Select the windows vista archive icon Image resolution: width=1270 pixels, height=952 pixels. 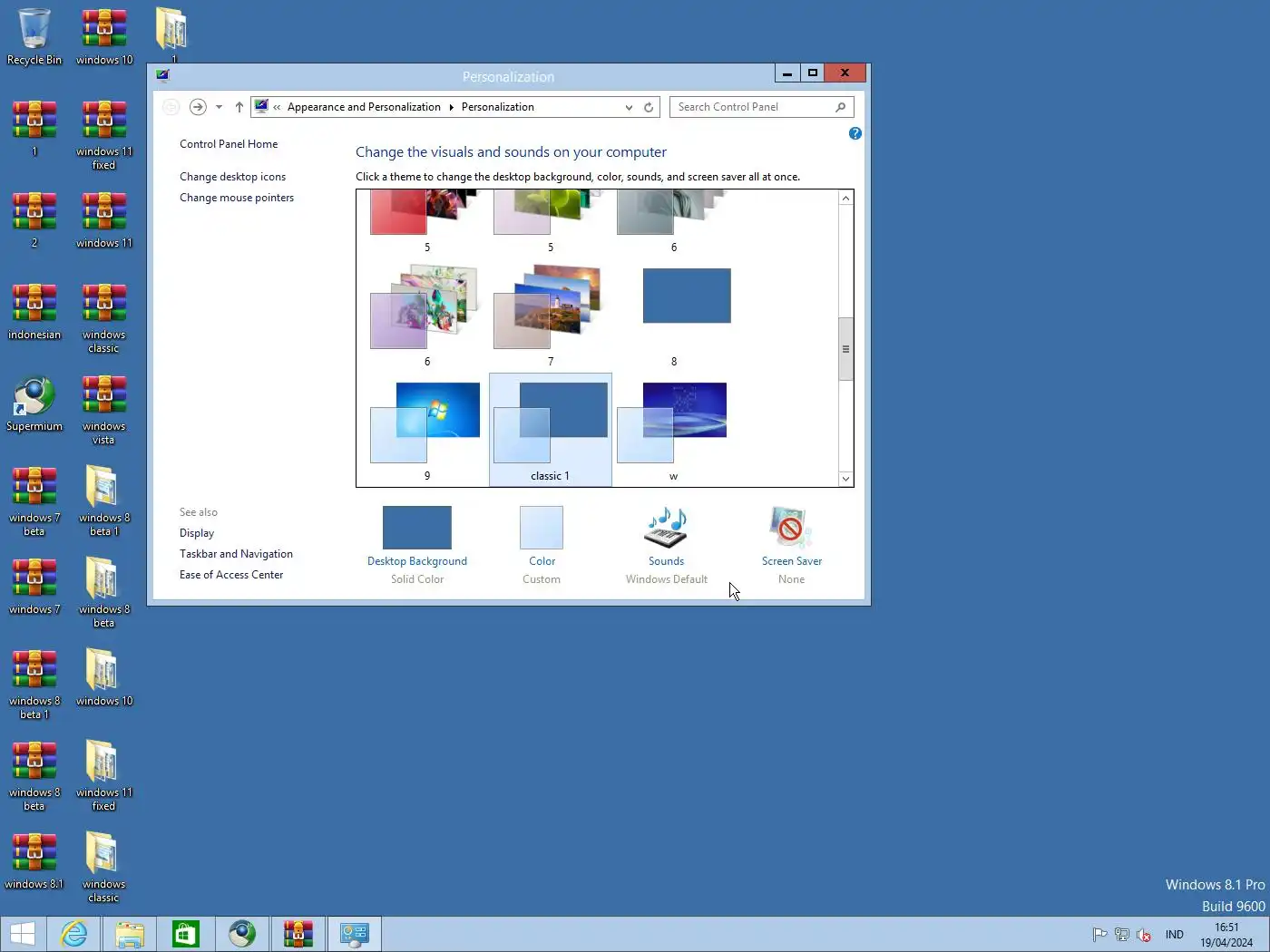(x=104, y=410)
